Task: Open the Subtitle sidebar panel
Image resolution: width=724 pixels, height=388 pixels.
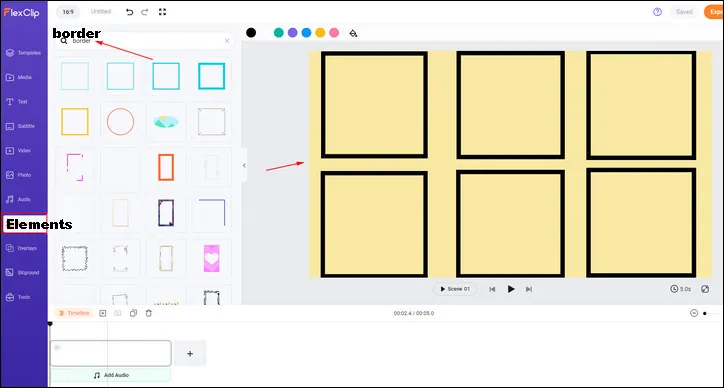Action: [x=20, y=126]
